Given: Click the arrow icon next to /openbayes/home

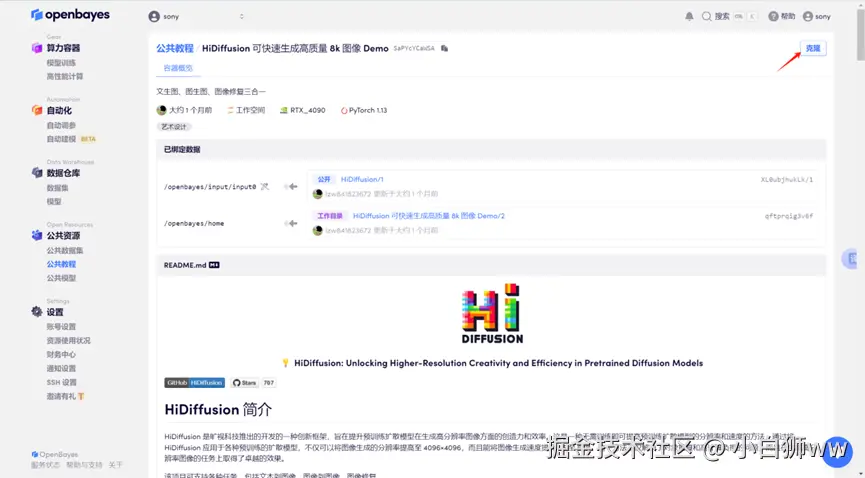Looking at the screenshot, I should pyautogui.click(x=291, y=224).
